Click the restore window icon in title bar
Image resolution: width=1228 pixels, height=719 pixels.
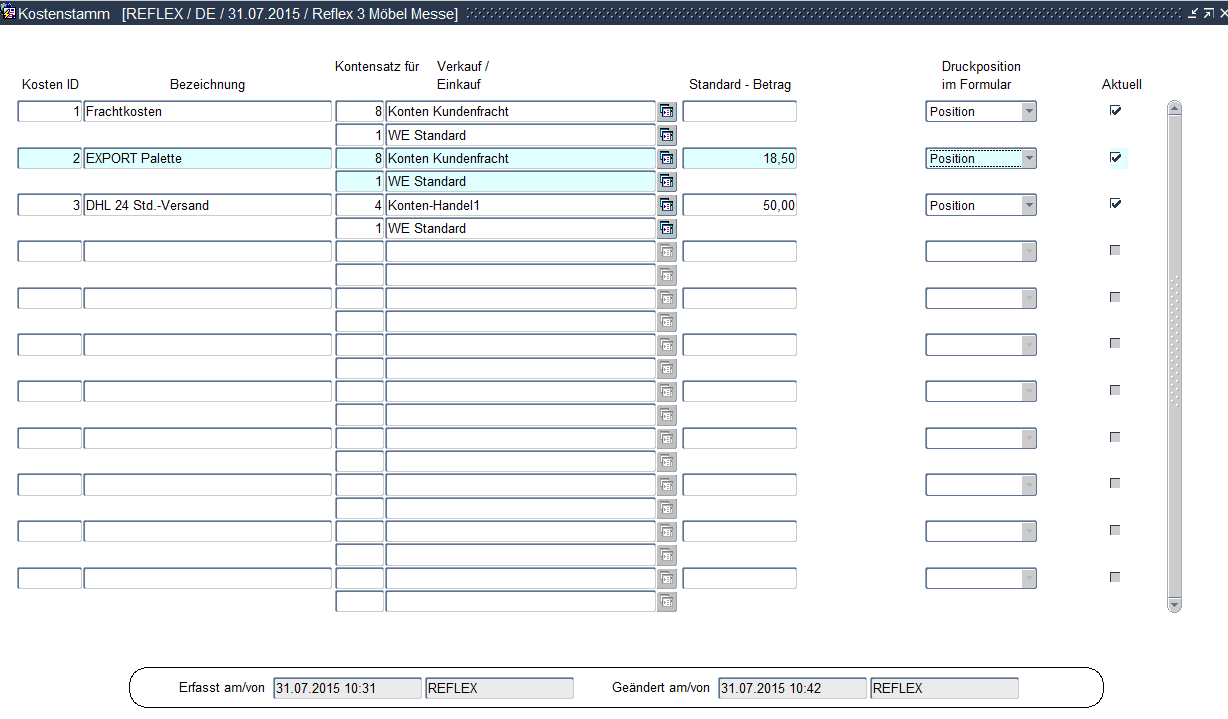click(x=1207, y=13)
